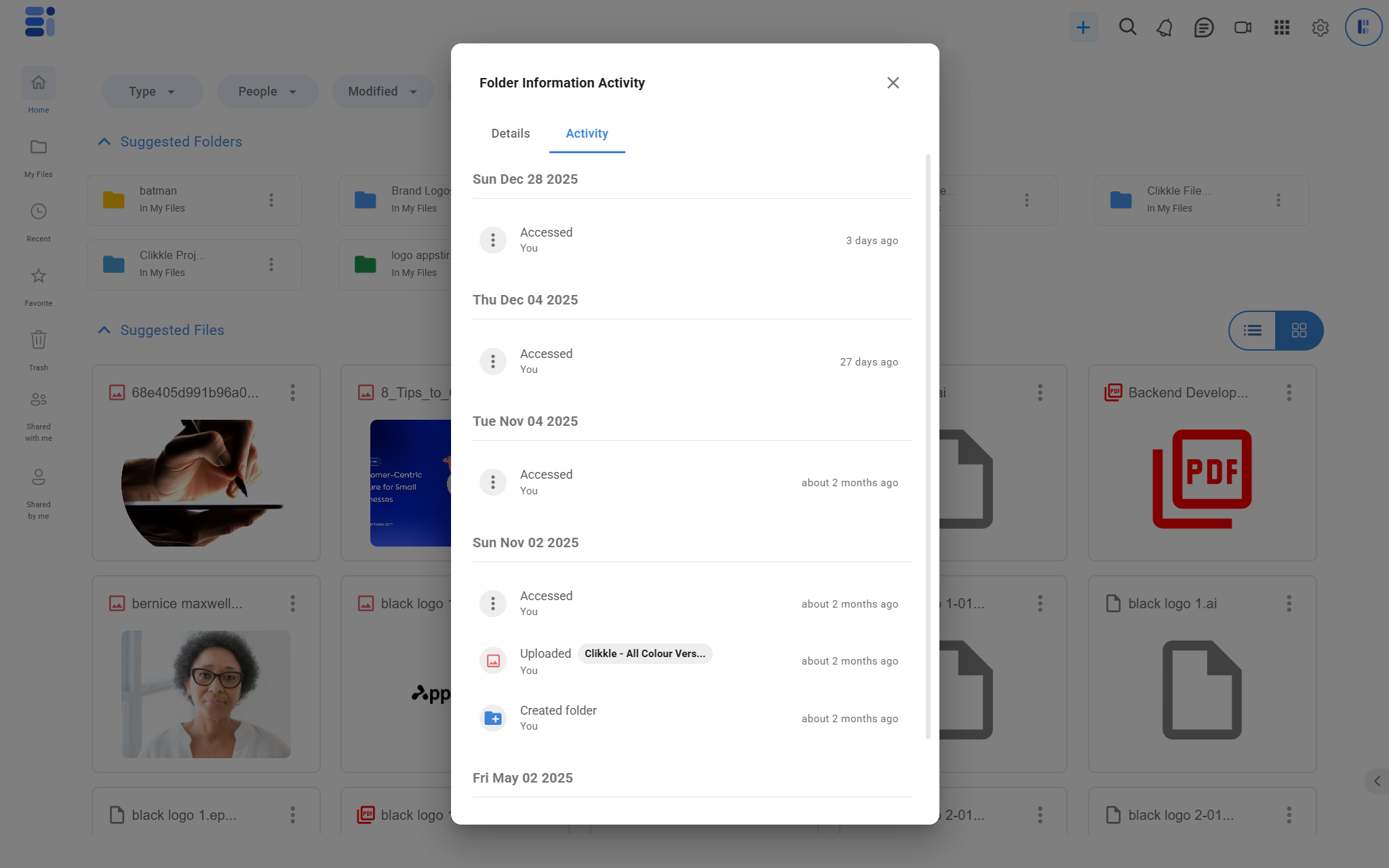Click the video camera icon
The image size is (1389, 868).
point(1243,28)
